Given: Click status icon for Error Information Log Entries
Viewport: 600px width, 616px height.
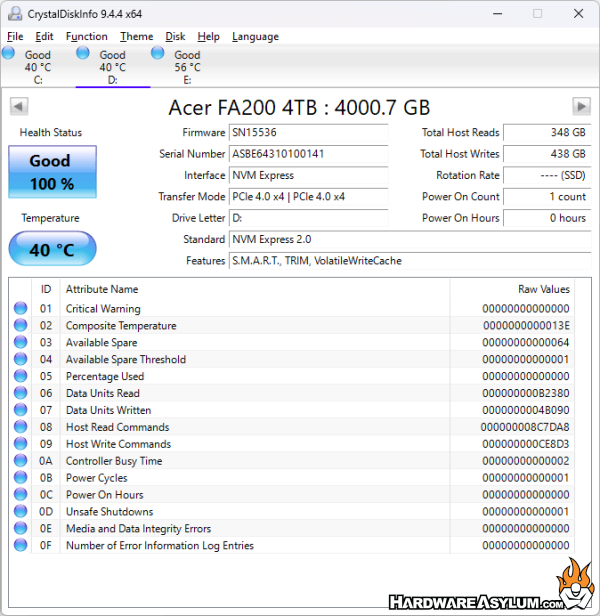Looking at the screenshot, I should point(20,545).
